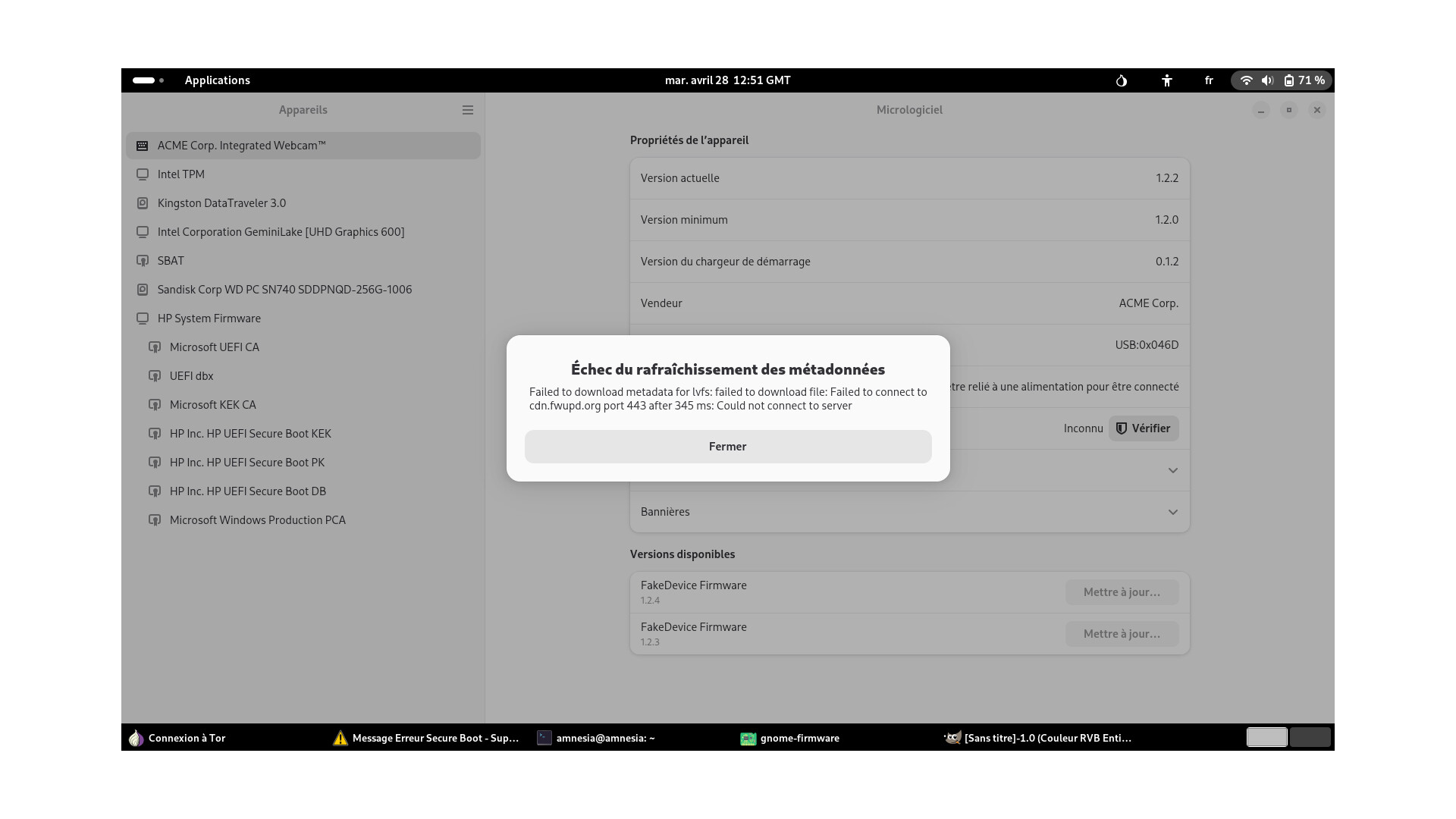
Task: Select HP System Firmware in device list
Action: pyautogui.click(x=209, y=318)
